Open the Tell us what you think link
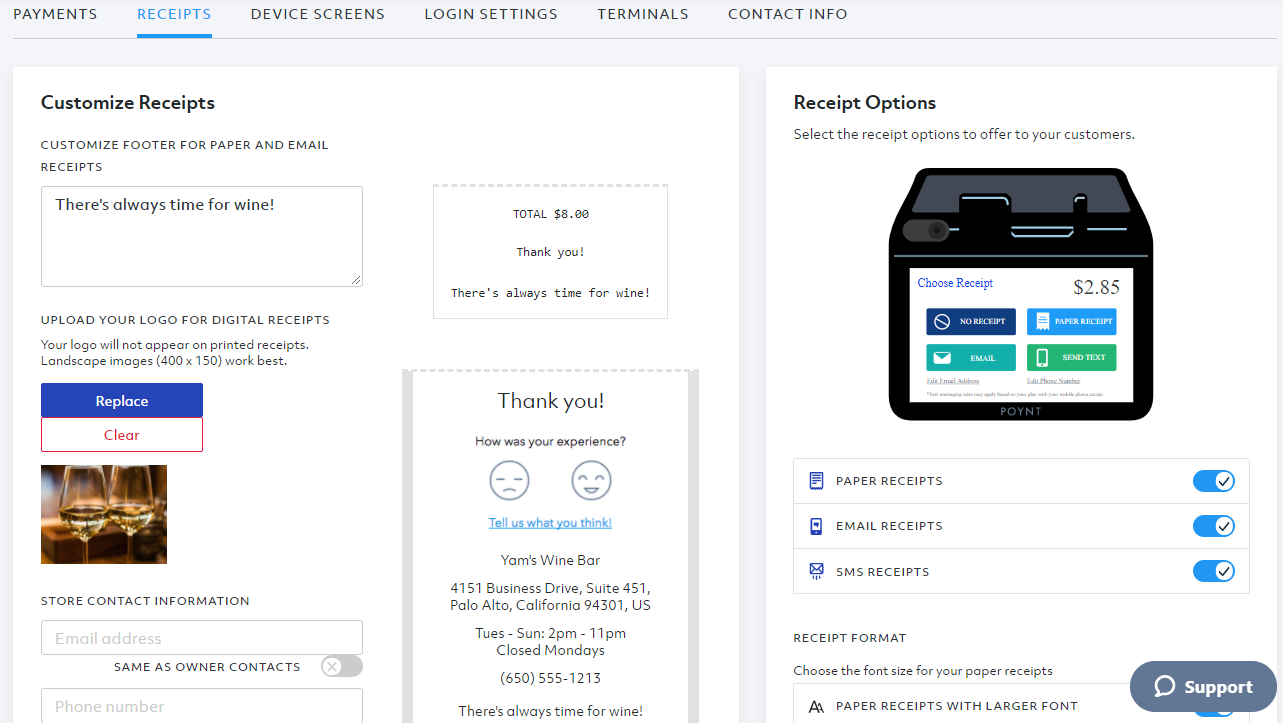Image resolution: width=1283 pixels, height=723 pixels. pos(550,523)
